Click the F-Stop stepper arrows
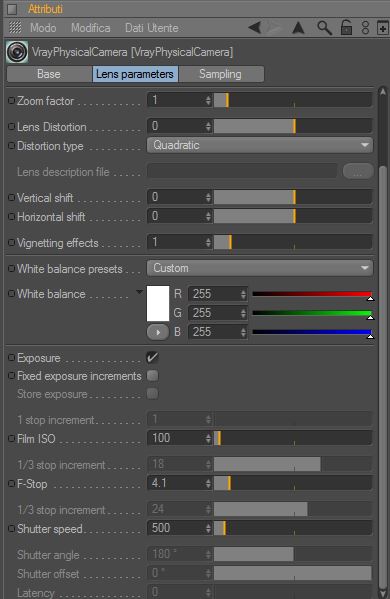 (208, 483)
